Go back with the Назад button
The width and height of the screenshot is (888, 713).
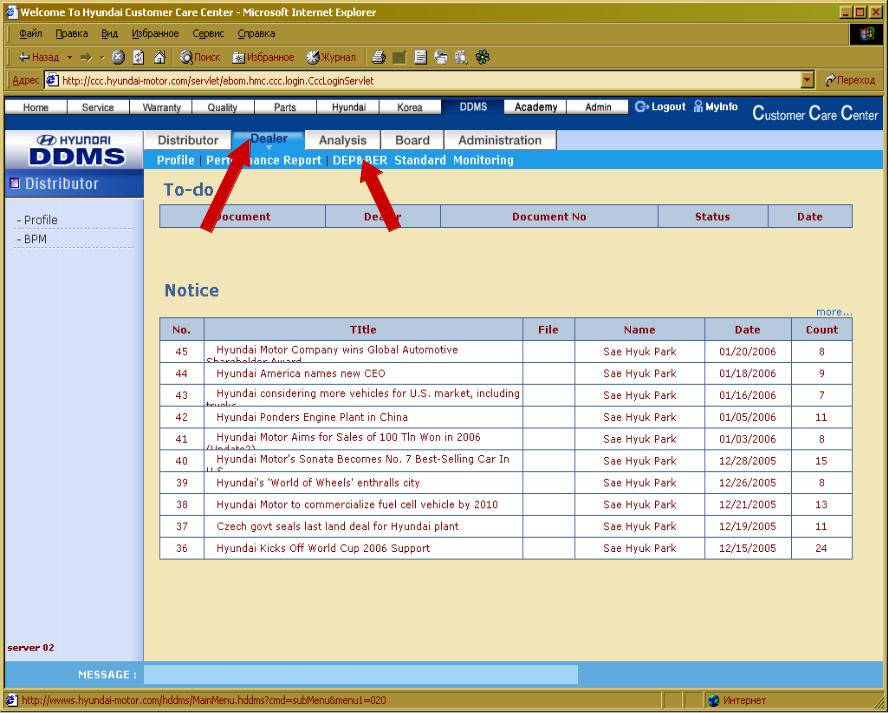39,57
